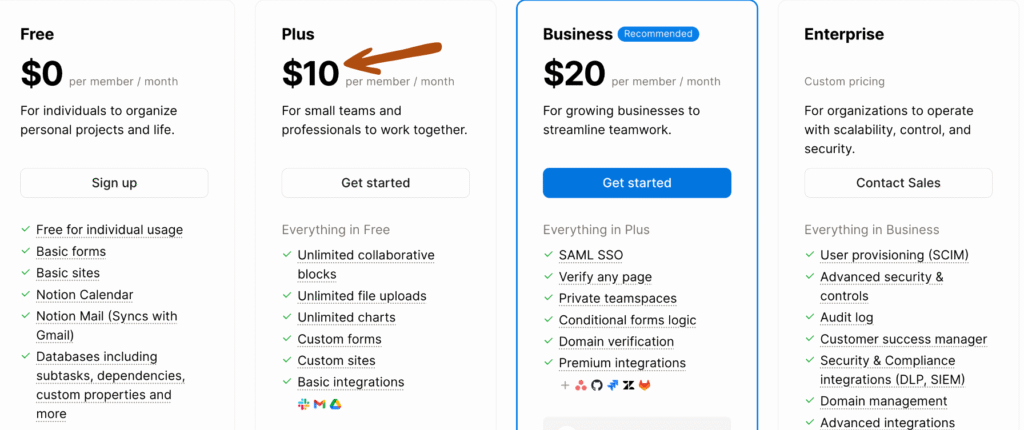Click the Audit log feature

point(846,317)
